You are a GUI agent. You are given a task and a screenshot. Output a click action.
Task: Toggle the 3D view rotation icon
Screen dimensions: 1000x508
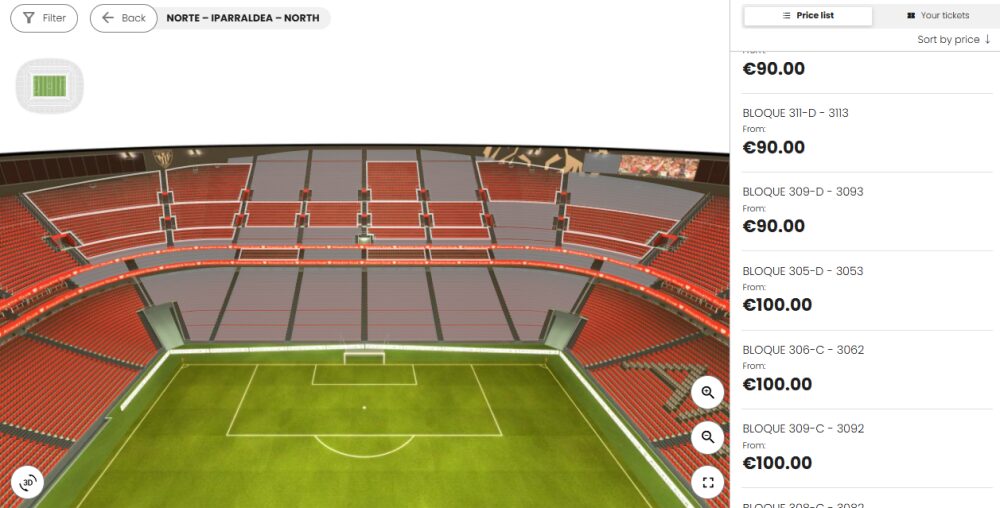coord(28,483)
